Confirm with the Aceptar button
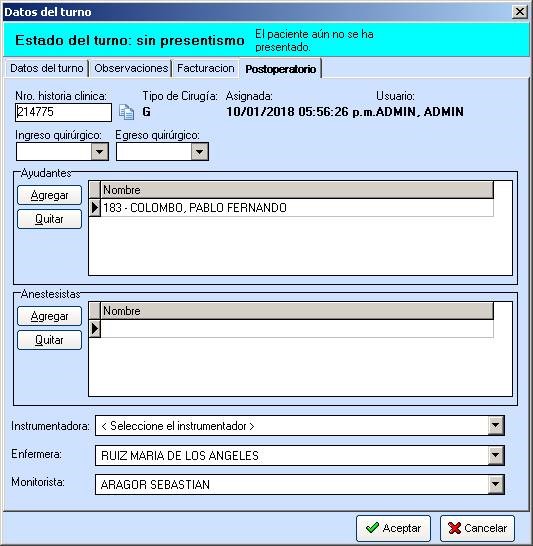Screen dimensions: 533x546 [393, 528]
